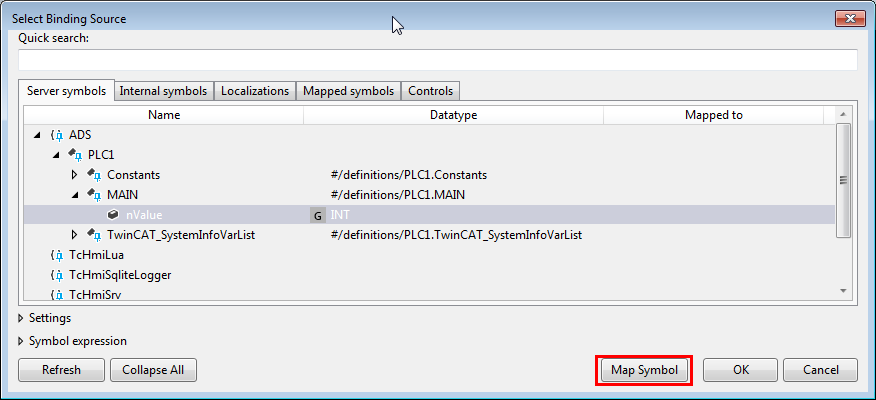
Task: Click the tree scrollbar up arrow
Action: pyautogui.click(x=843, y=115)
